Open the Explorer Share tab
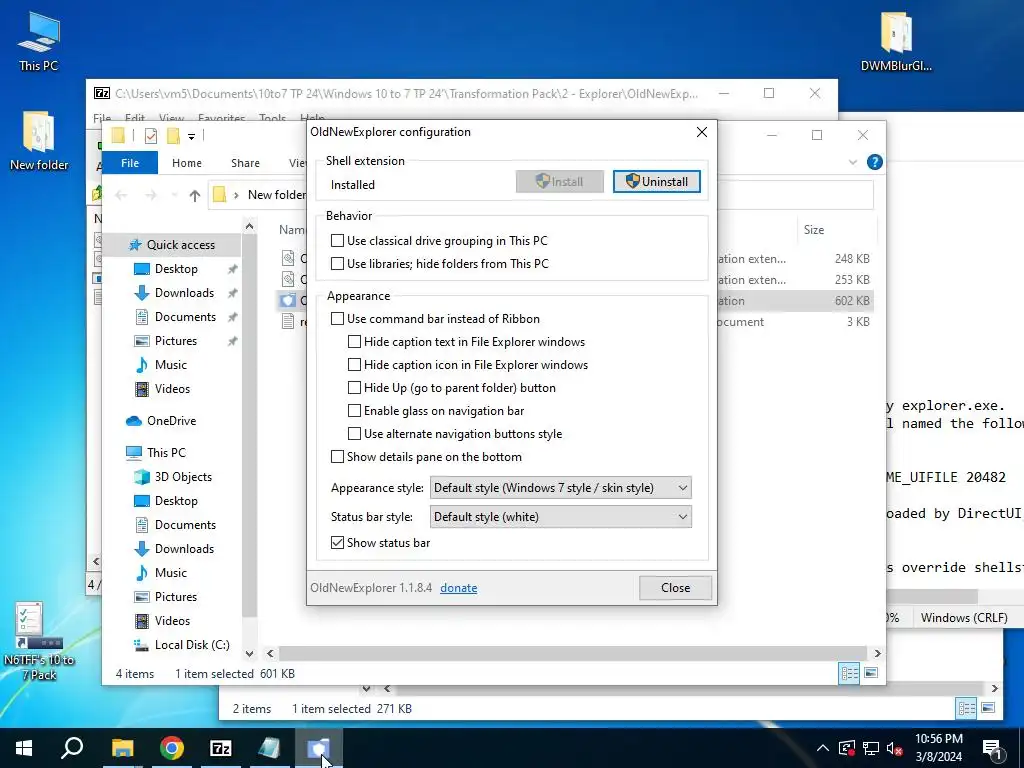Image resolution: width=1024 pixels, height=768 pixels. point(245,163)
